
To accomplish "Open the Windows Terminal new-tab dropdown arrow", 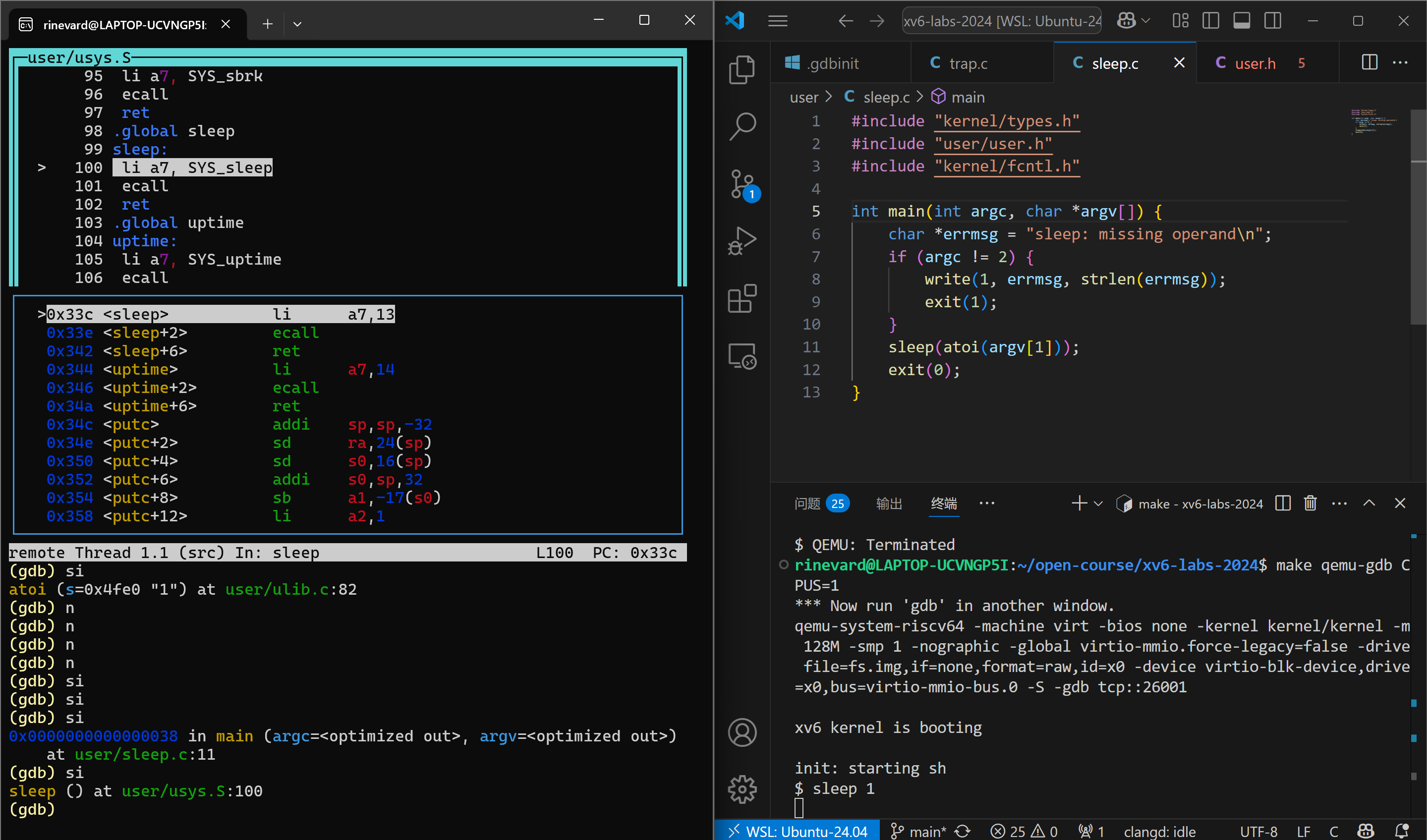I will click(297, 24).
